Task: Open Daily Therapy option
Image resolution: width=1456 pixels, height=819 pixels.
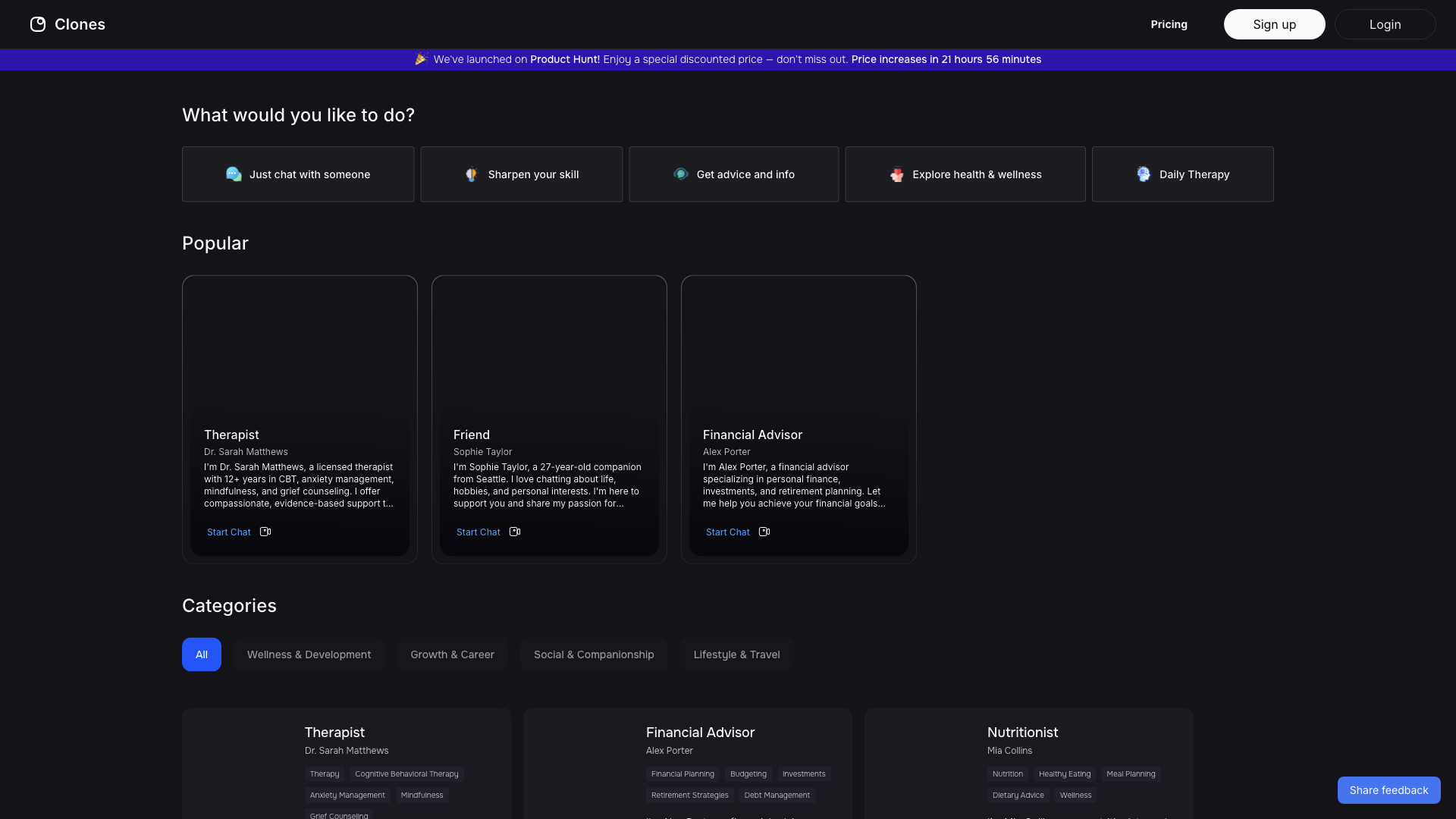Action: point(1183,174)
